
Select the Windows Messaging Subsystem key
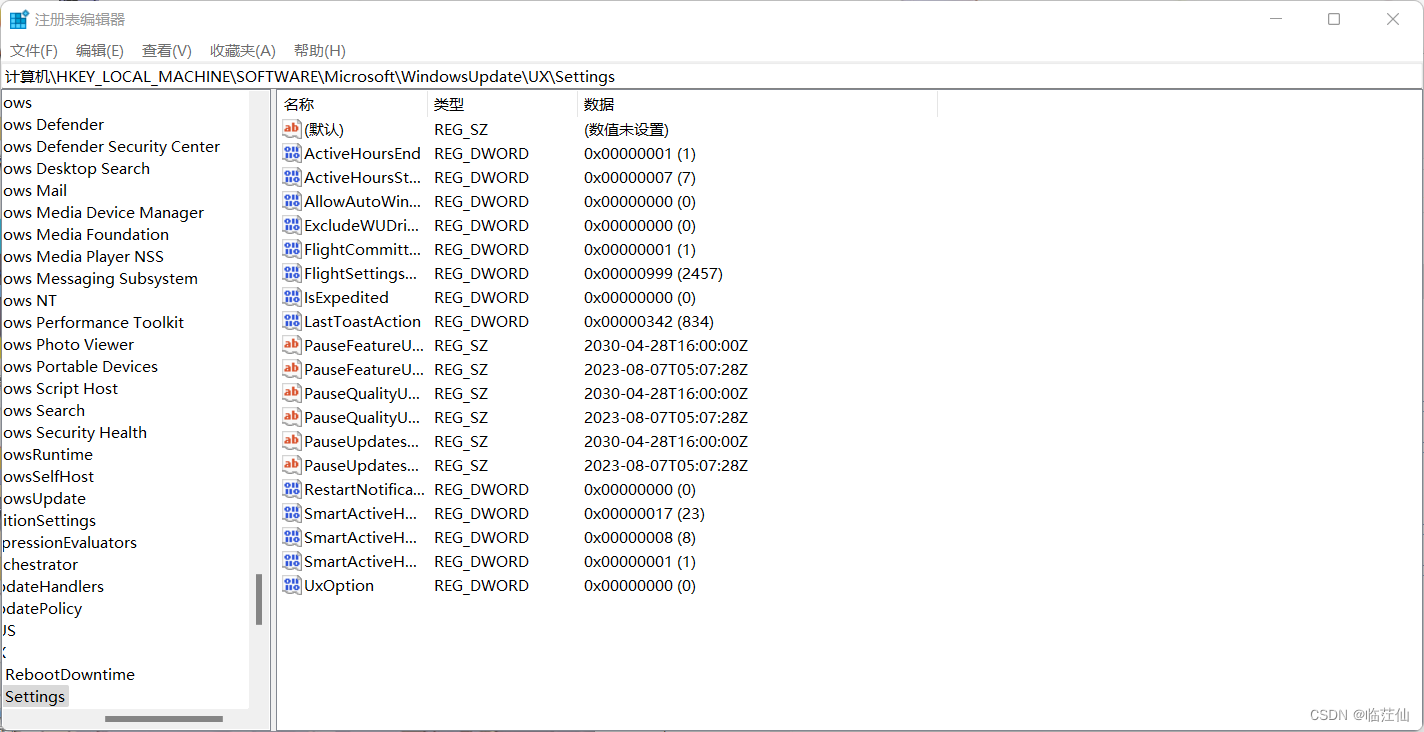click(99, 278)
